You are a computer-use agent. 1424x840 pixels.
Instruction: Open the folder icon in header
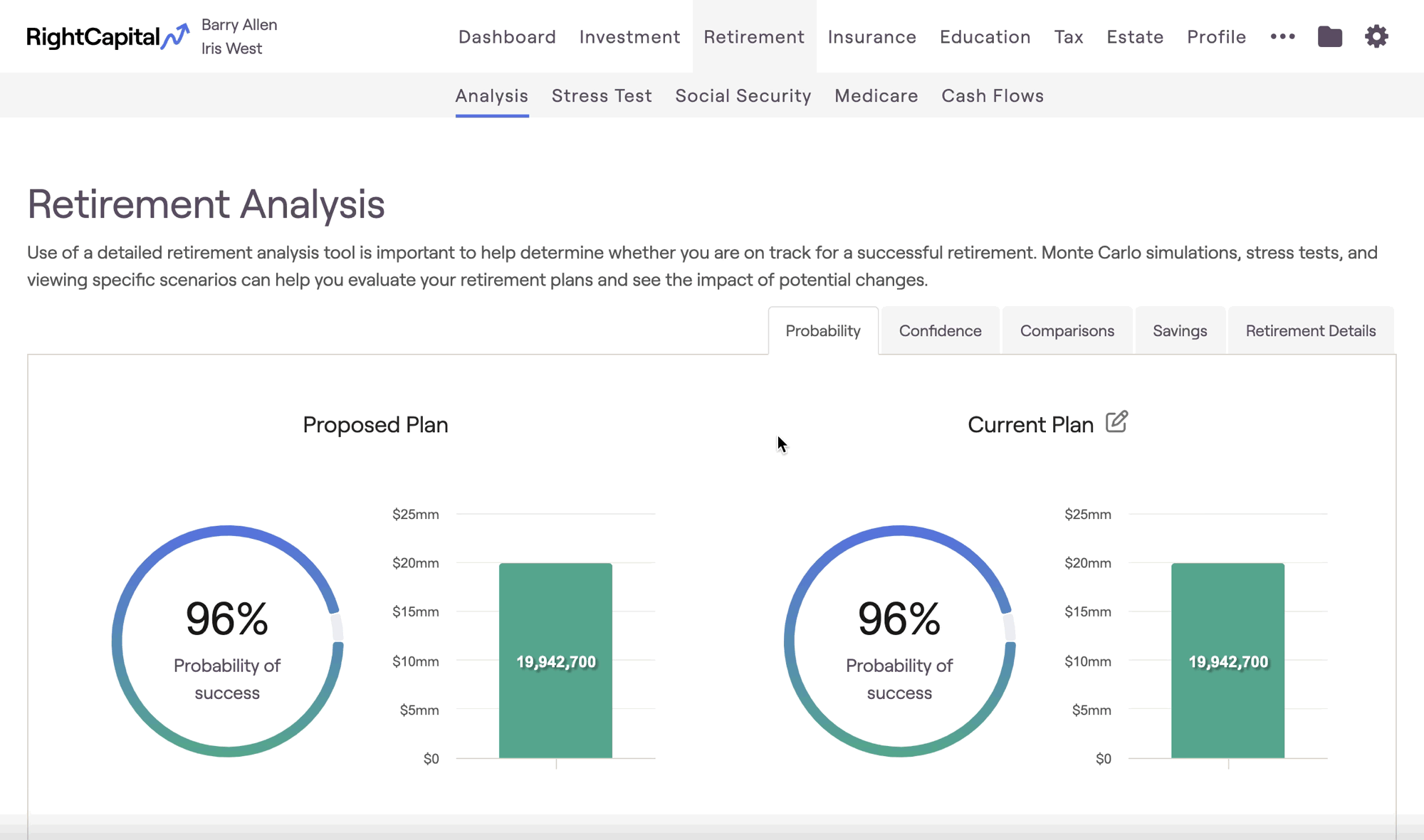point(1329,36)
